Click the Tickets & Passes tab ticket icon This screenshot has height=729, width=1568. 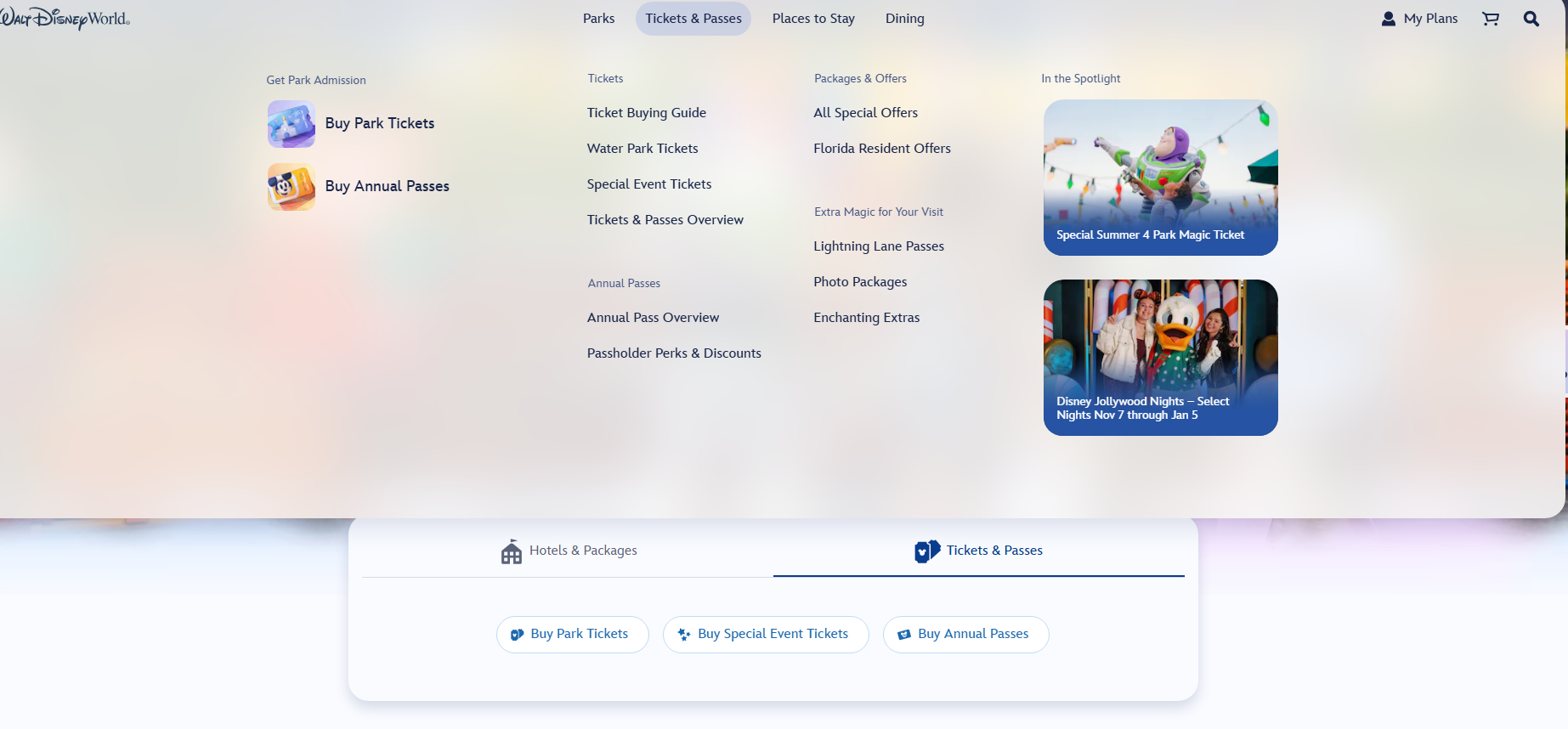tap(927, 551)
